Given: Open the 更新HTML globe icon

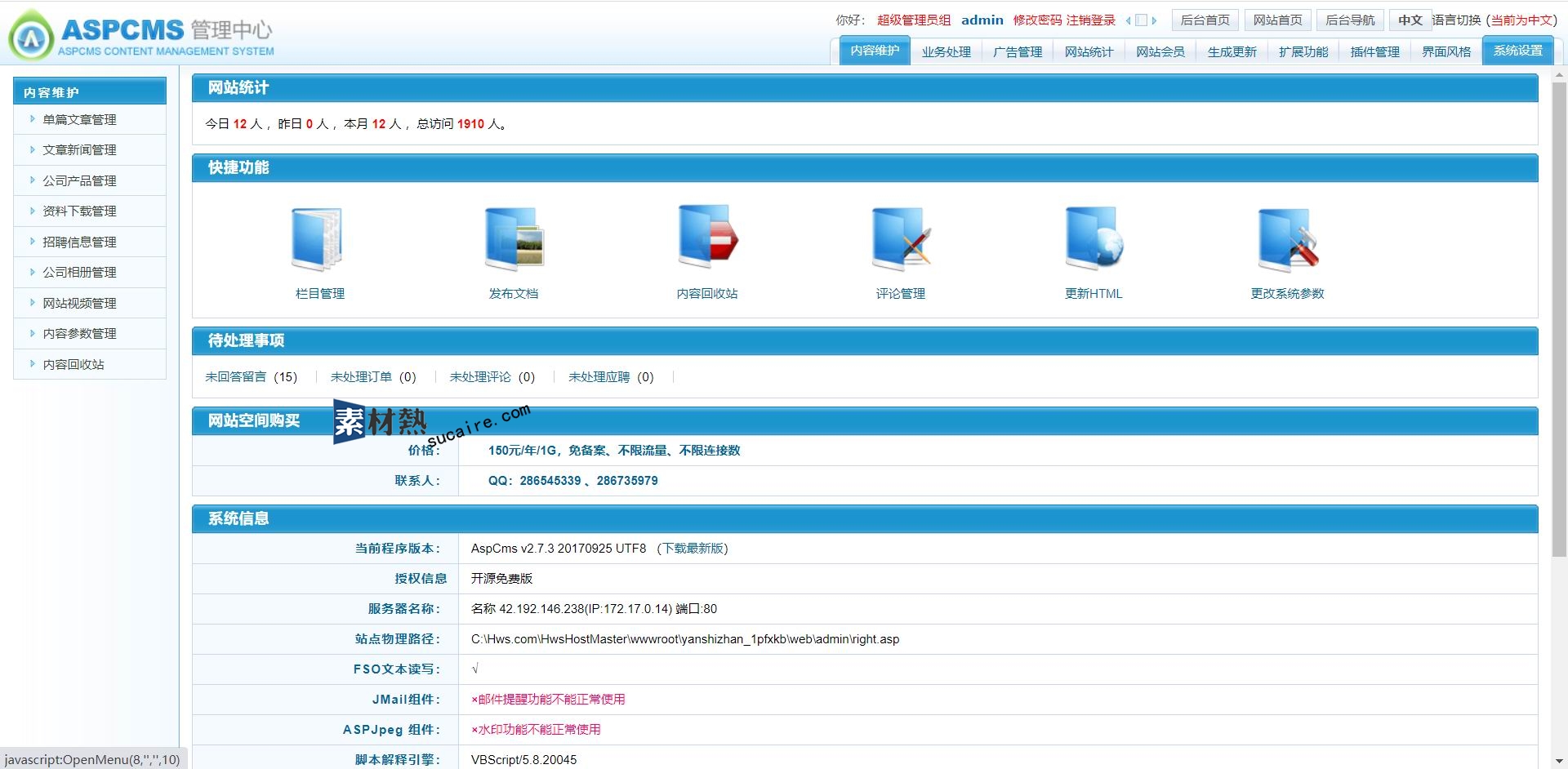Looking at the screenshot, I should click(x=1094, y=238).
